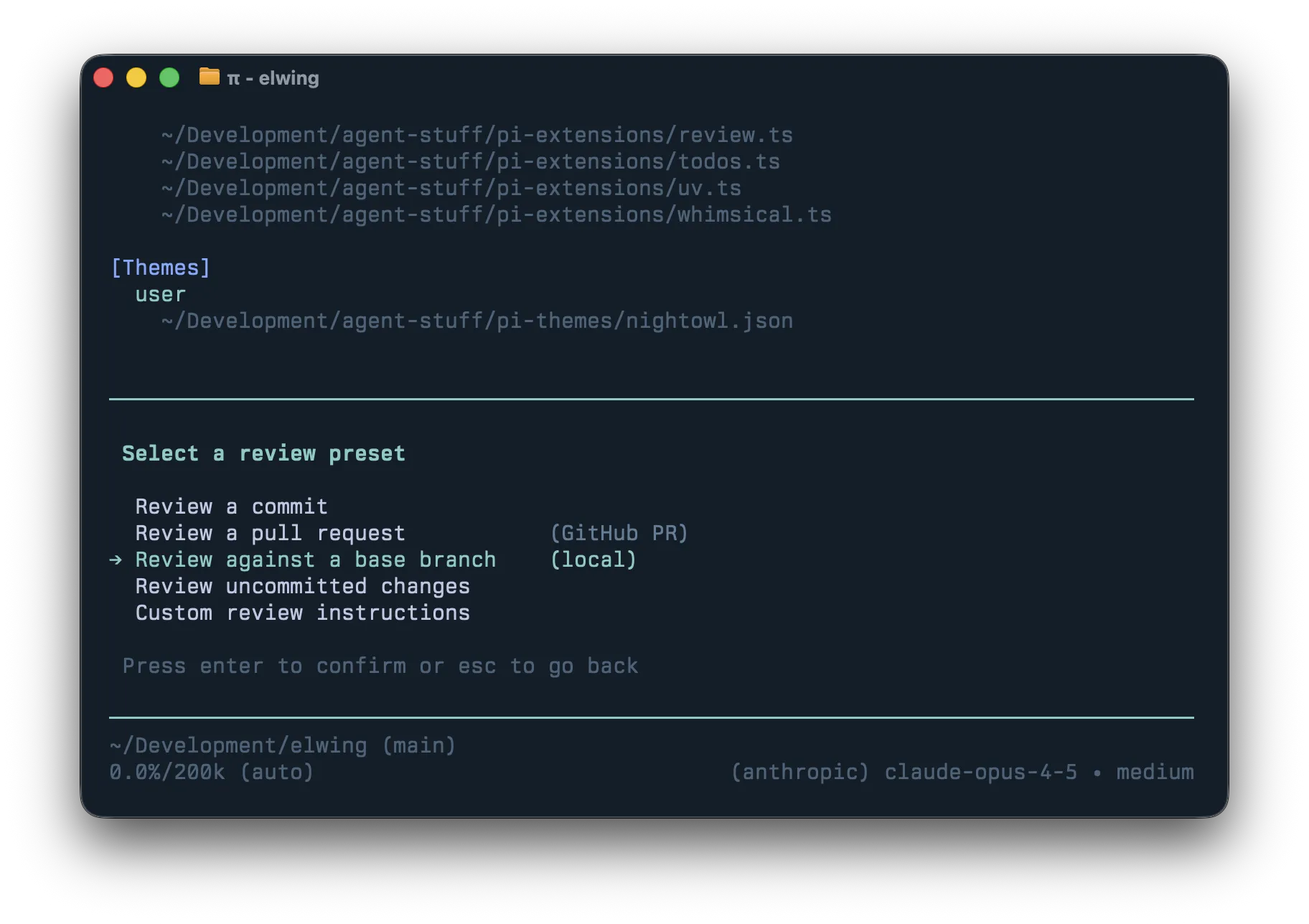Click the ~/Development/elwing (main) path
The width and height of the screenshot is (1309, 924).
pos(282,745)
